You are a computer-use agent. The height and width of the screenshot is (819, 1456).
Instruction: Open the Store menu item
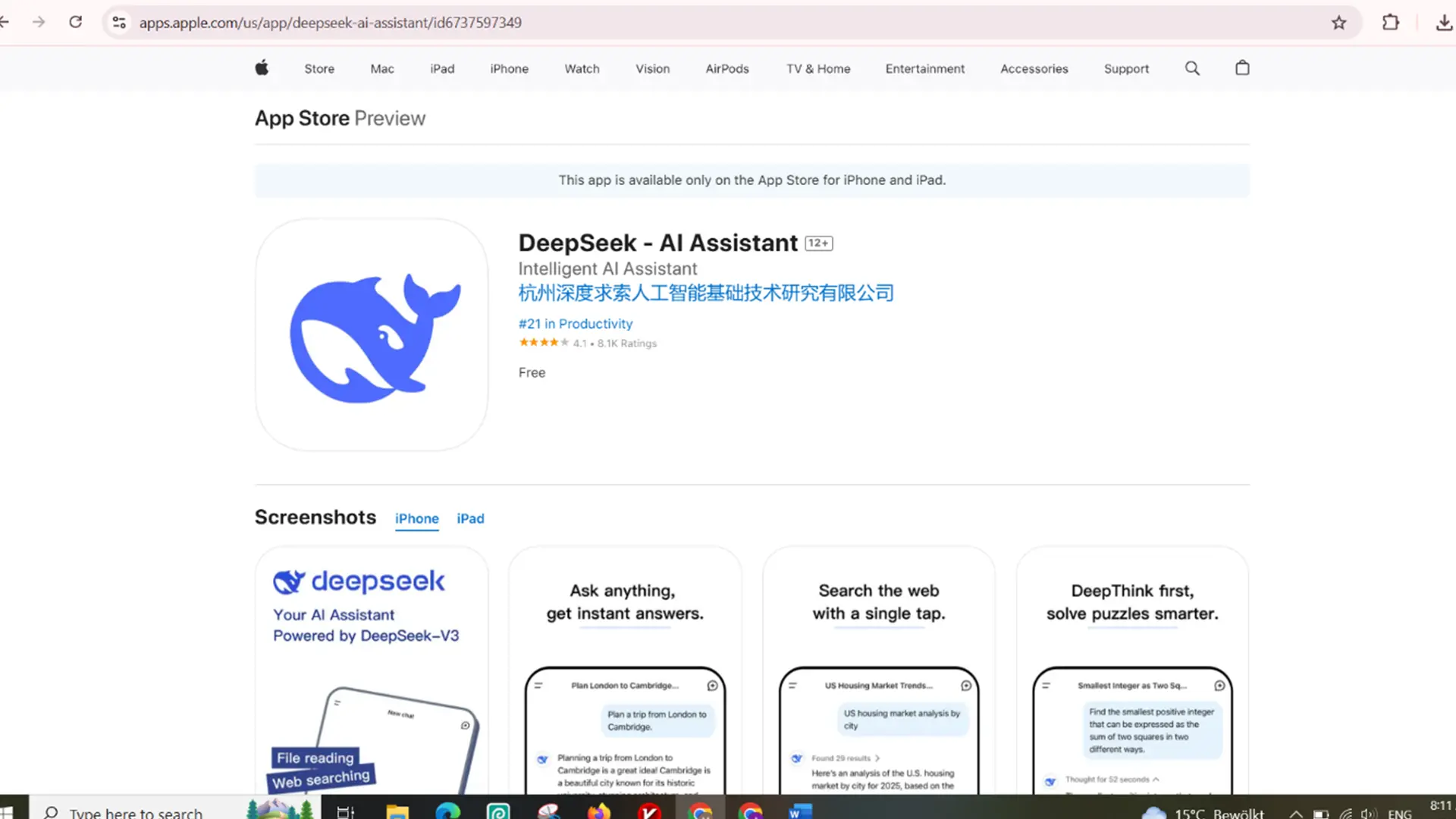click(319, 68)
